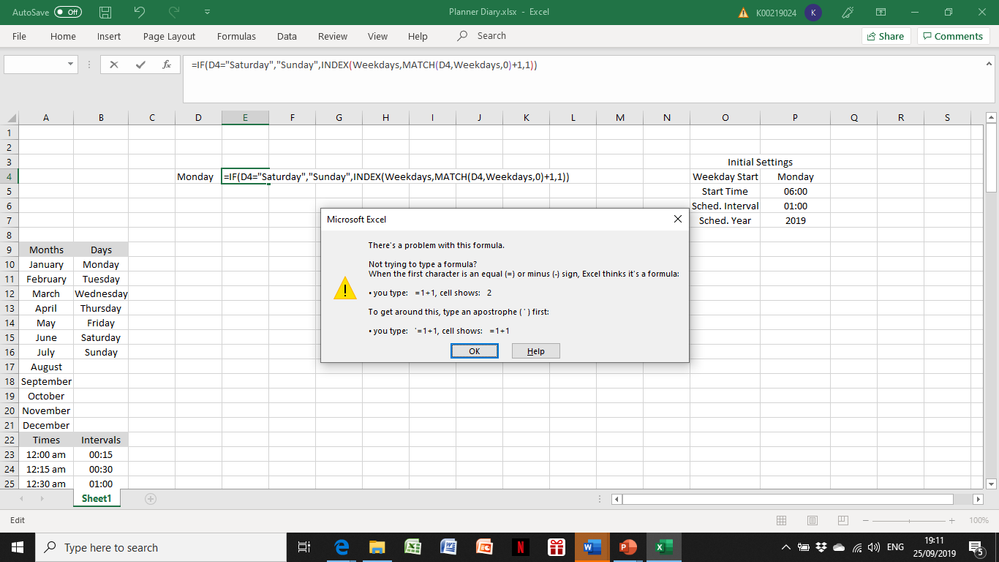The width and height of the screenshot is (999, 562).
Task: Open the Help tab
Action: click(x=417, y=36)
